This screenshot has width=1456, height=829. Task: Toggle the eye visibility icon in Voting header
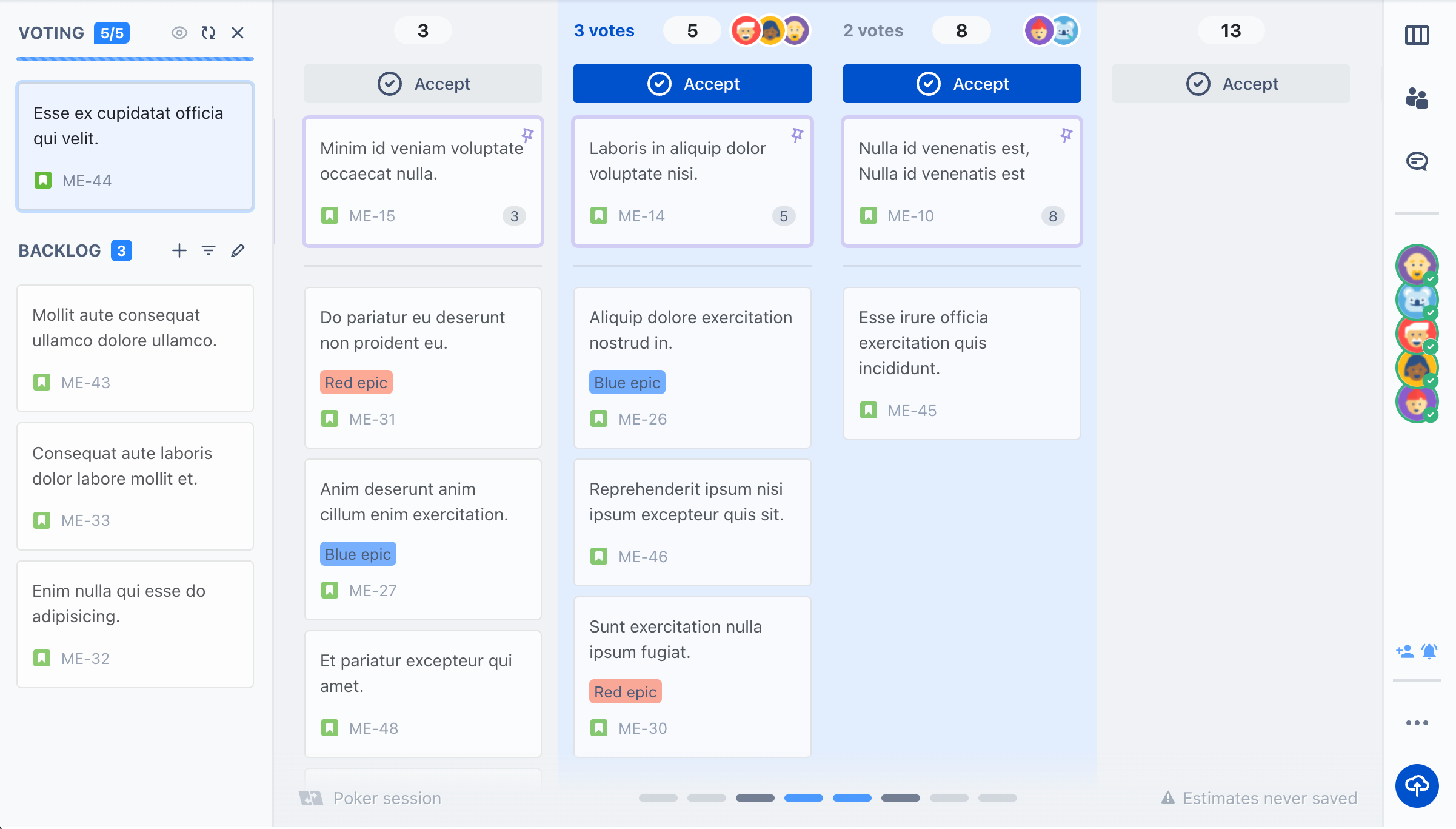point(179,33)
